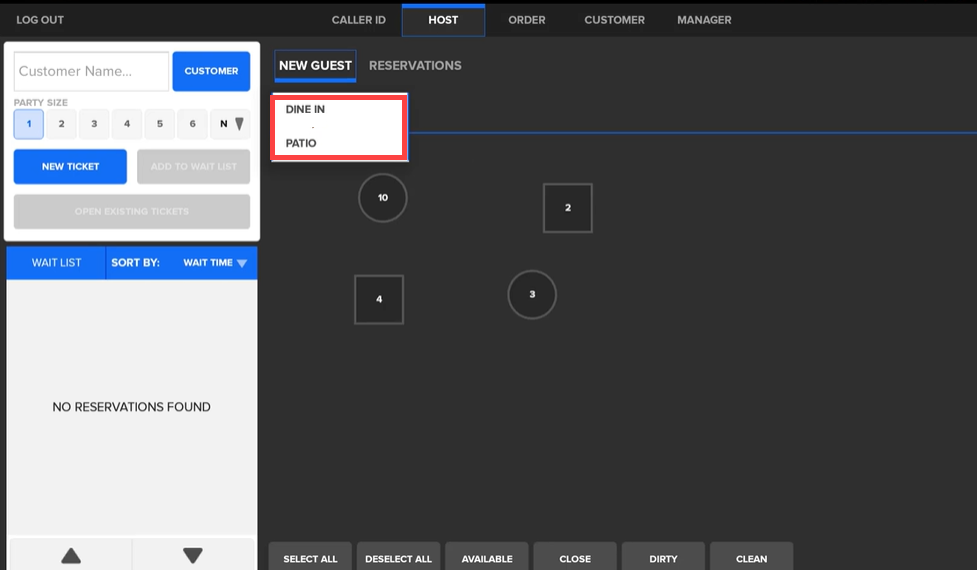Viewport: 977px width, 570px height.
Task: Choose Dine In from the dropdown list
Action: pyautogui.click(x=306, y=110)
